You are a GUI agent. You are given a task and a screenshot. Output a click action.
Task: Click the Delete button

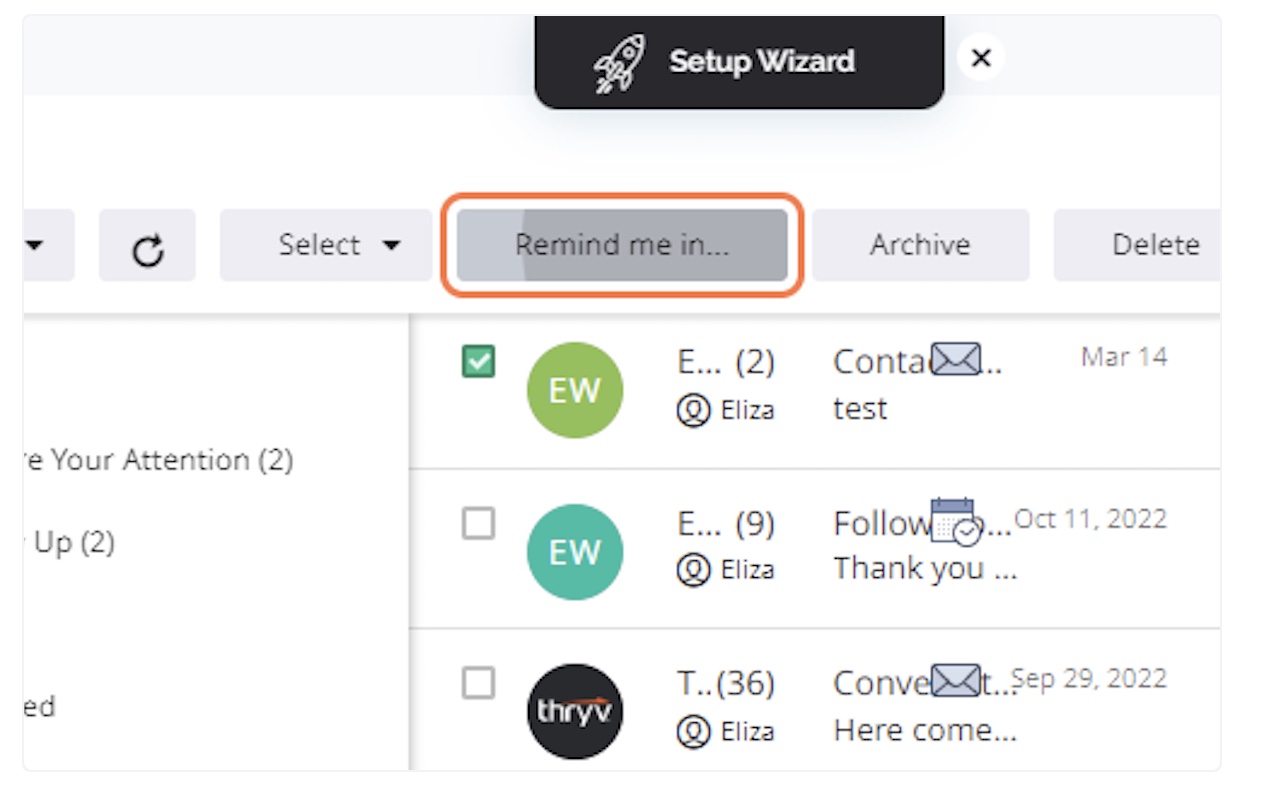[1138, 245]
